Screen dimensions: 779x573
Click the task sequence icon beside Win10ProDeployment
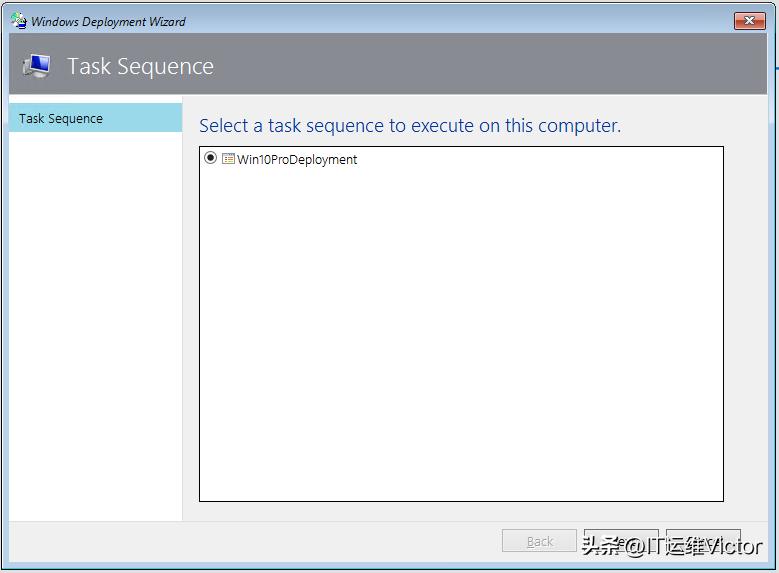[228, 159]
